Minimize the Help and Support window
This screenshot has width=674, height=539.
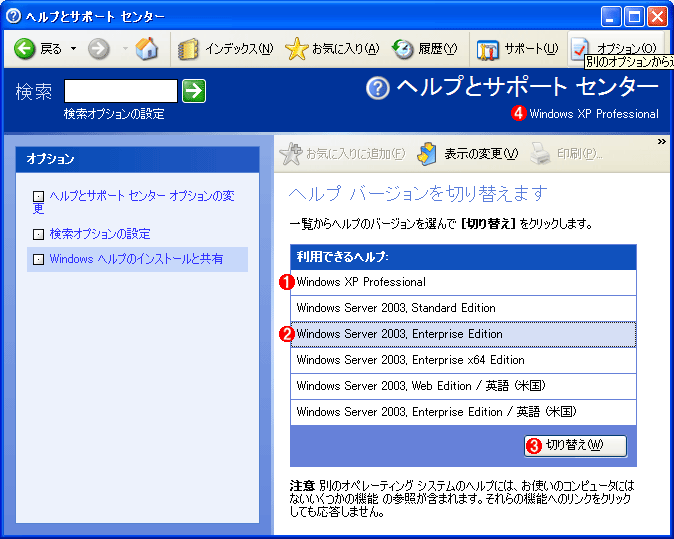click(x=610, y=17)
